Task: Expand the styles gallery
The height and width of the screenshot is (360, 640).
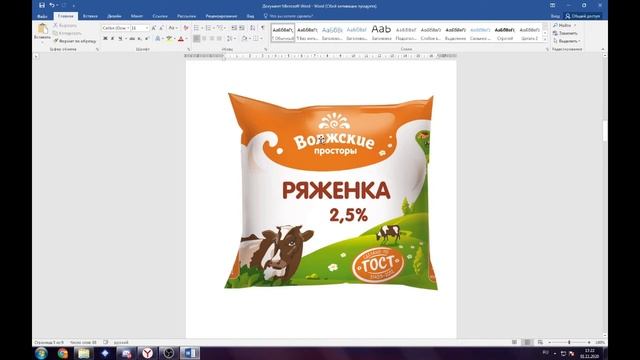Action: point(545,39)
